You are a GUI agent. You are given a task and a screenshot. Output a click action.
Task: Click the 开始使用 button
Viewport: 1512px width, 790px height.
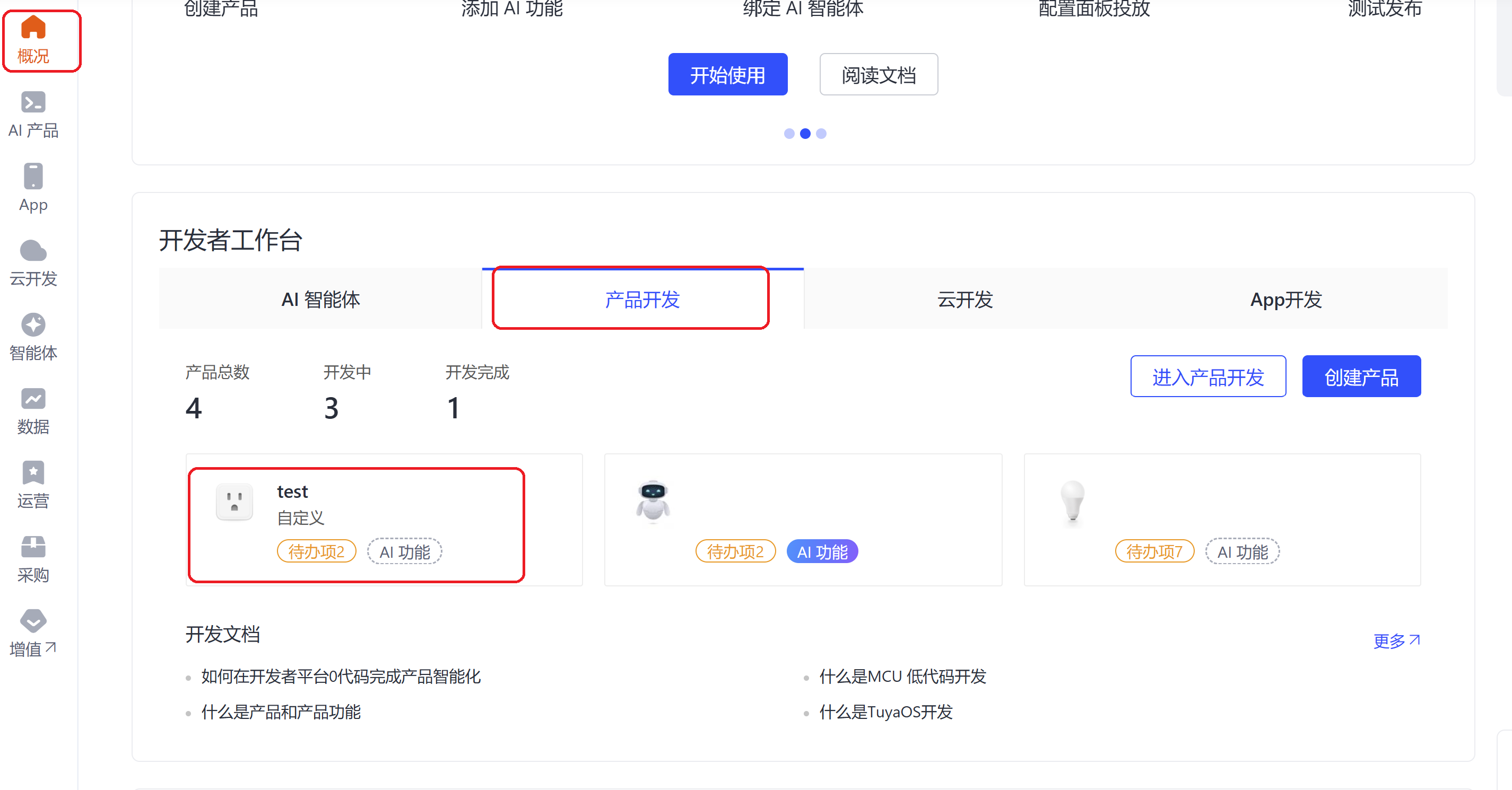pyautogui.click(x=728, y=74)
